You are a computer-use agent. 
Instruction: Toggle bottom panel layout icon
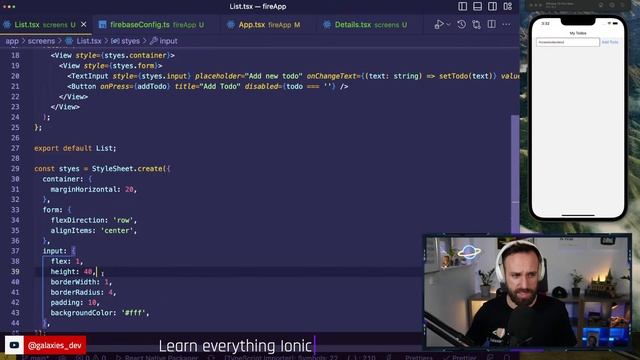(477, 7)
